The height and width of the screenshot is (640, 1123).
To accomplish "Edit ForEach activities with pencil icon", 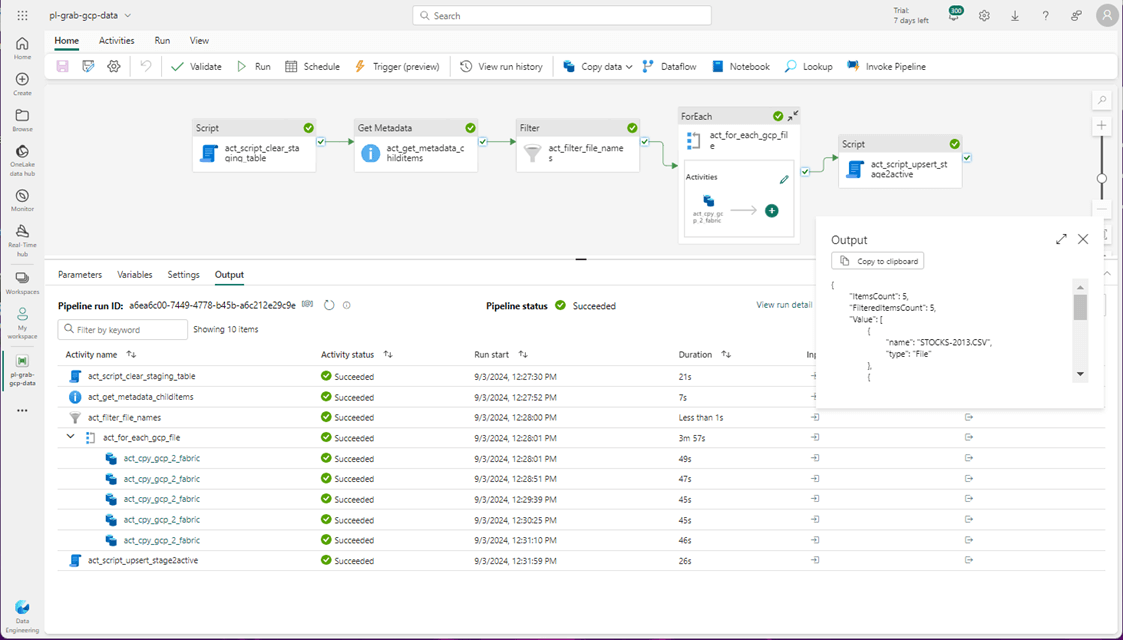I will coord(784,179).
